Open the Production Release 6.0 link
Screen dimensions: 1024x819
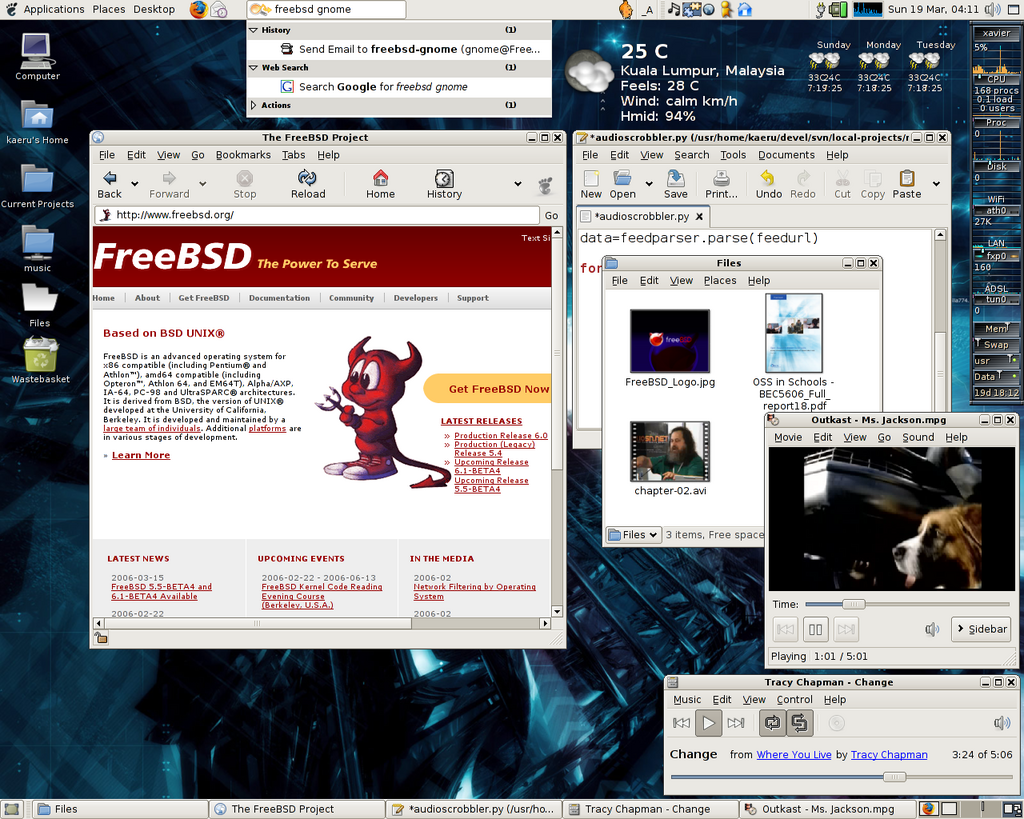501,436
